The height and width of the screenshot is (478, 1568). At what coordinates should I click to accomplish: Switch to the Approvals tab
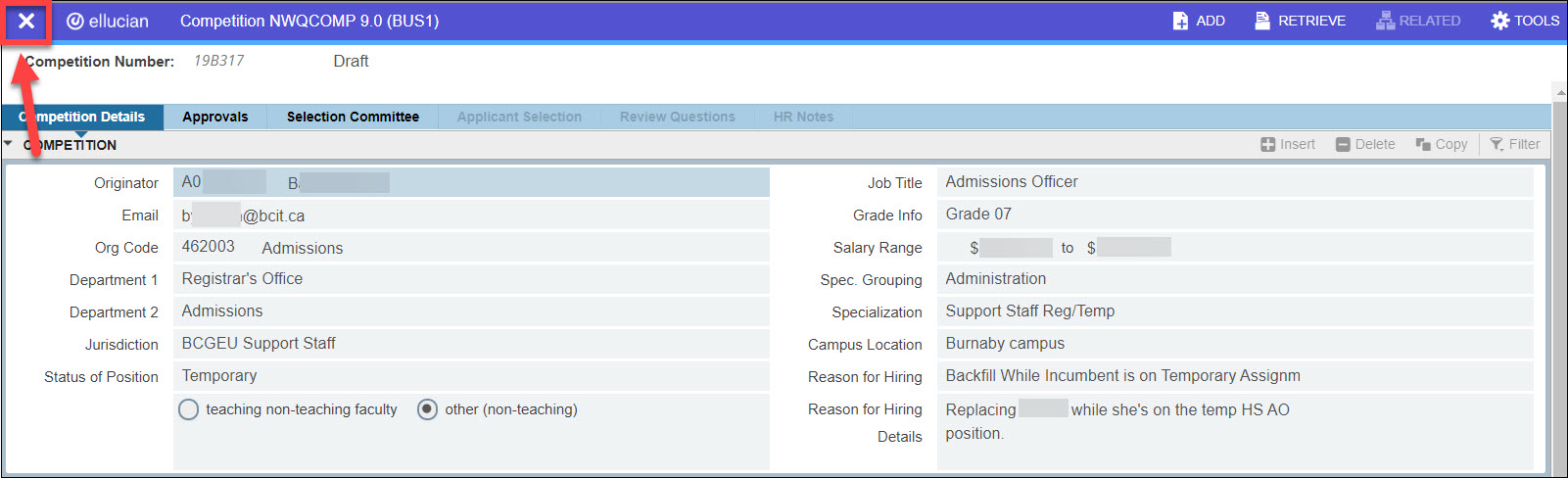[214, 117]
